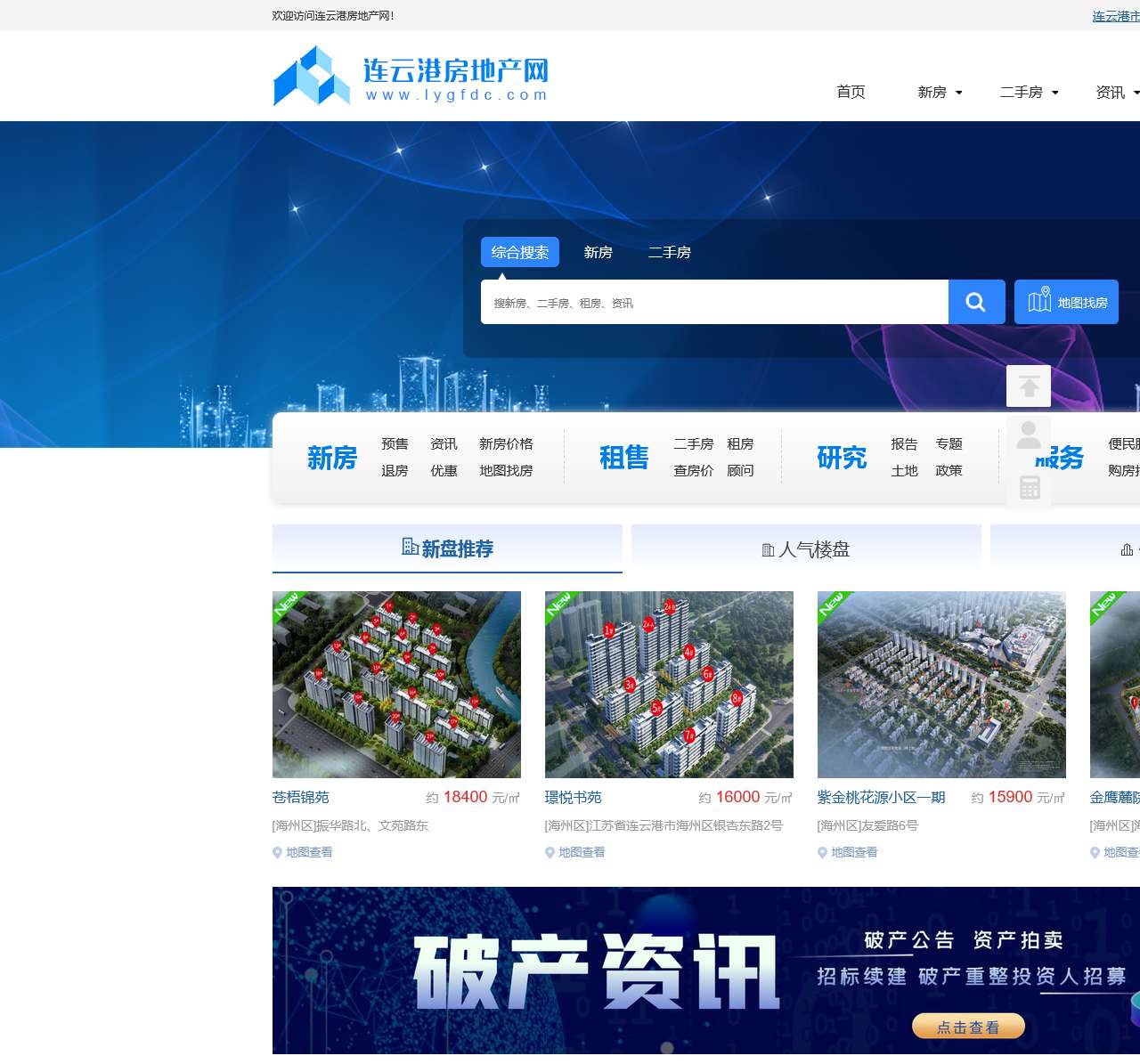Open the 土地 link
The height and width of the screenshot is (1064, 1140).
[x=904, y=470]
